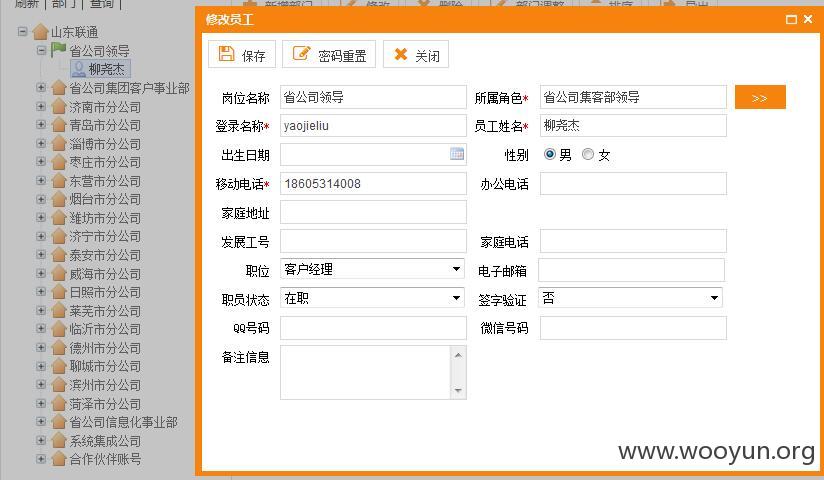Click the house icon for 威海市分公司
The image size is (824, 480).
pyautogui.click(x=59, y=274)
